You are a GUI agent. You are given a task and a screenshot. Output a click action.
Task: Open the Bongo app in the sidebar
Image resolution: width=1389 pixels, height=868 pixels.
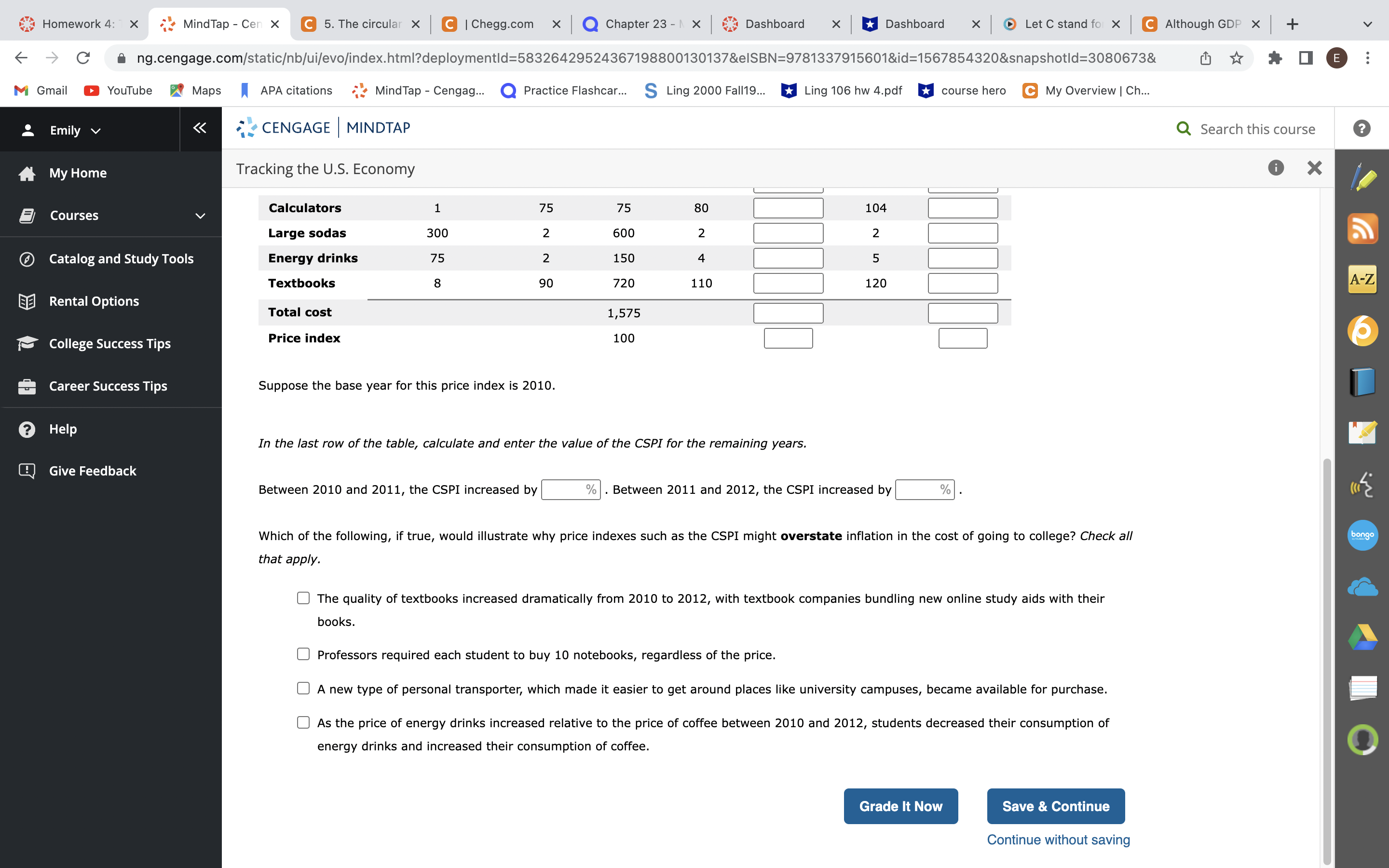pyautogui.click(x=1362, y=535)
